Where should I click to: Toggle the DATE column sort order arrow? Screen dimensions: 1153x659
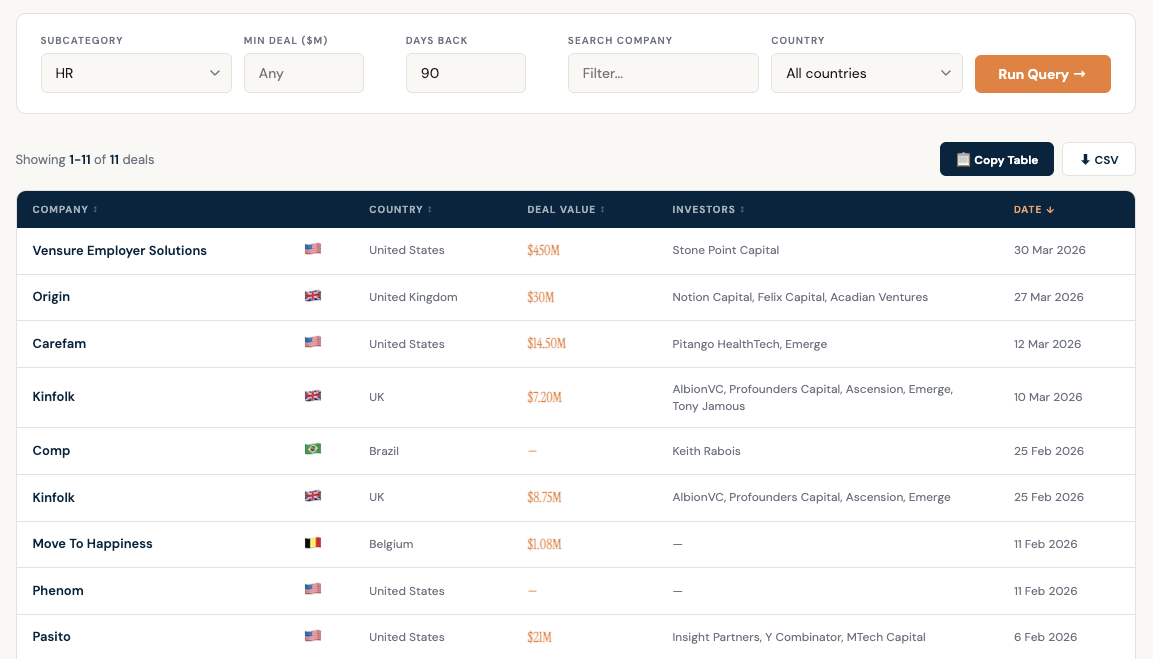point(1050,210)
